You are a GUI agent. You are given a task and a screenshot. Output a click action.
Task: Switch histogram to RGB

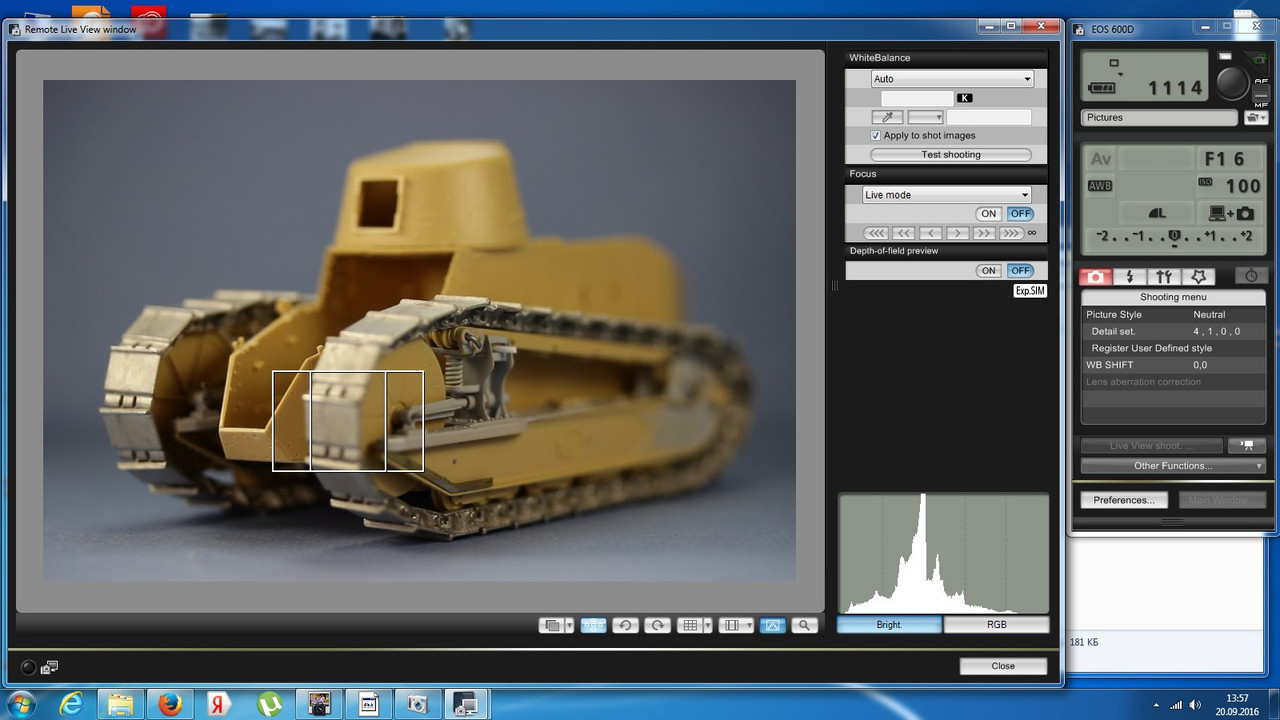coord(997,625)
